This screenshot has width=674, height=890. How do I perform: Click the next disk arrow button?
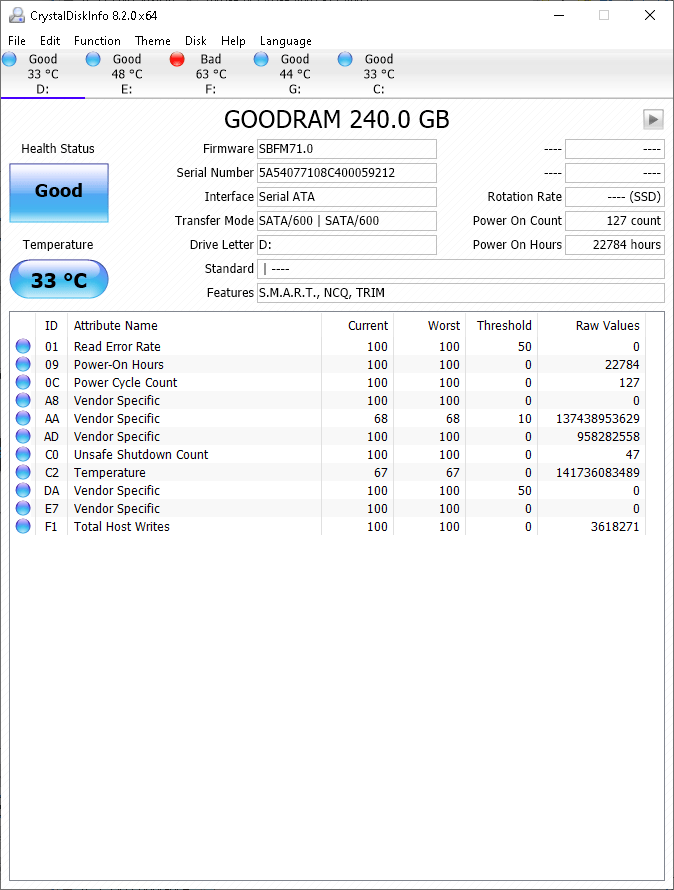653,120
